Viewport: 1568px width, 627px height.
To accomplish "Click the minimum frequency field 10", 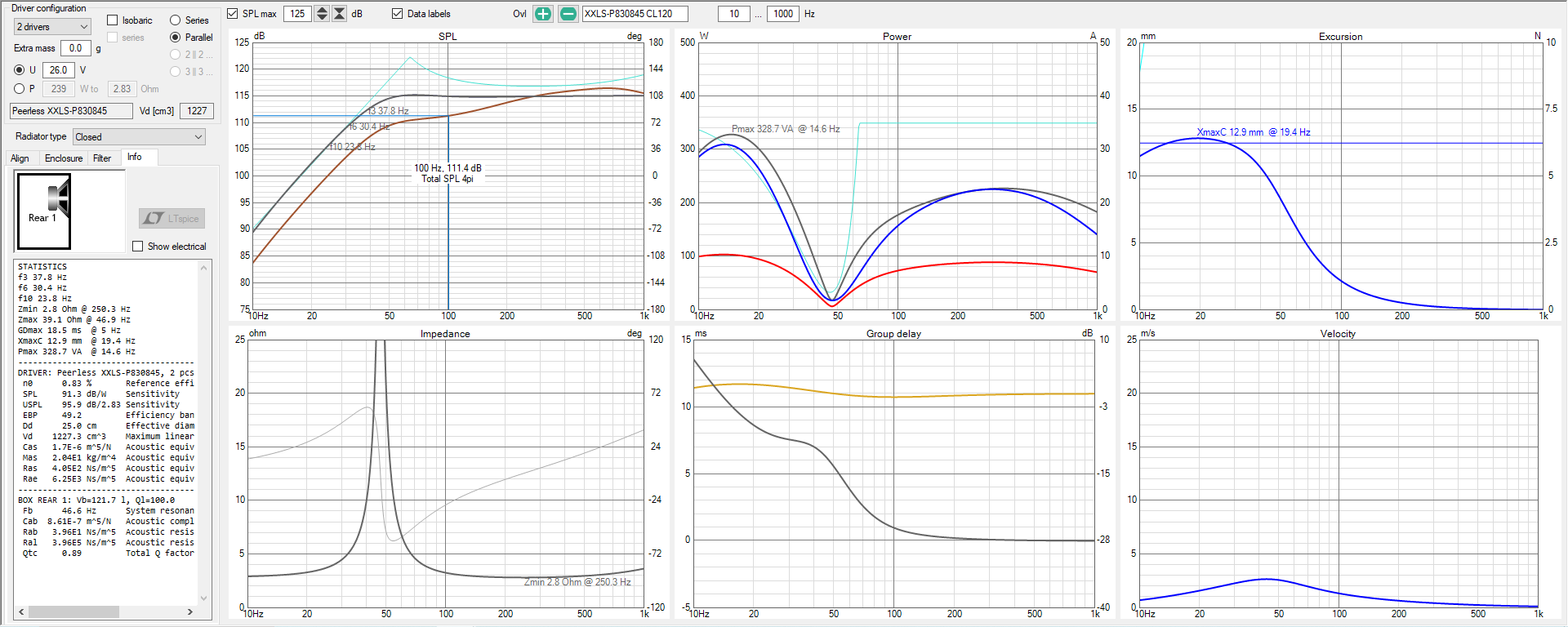I will 734,14.
